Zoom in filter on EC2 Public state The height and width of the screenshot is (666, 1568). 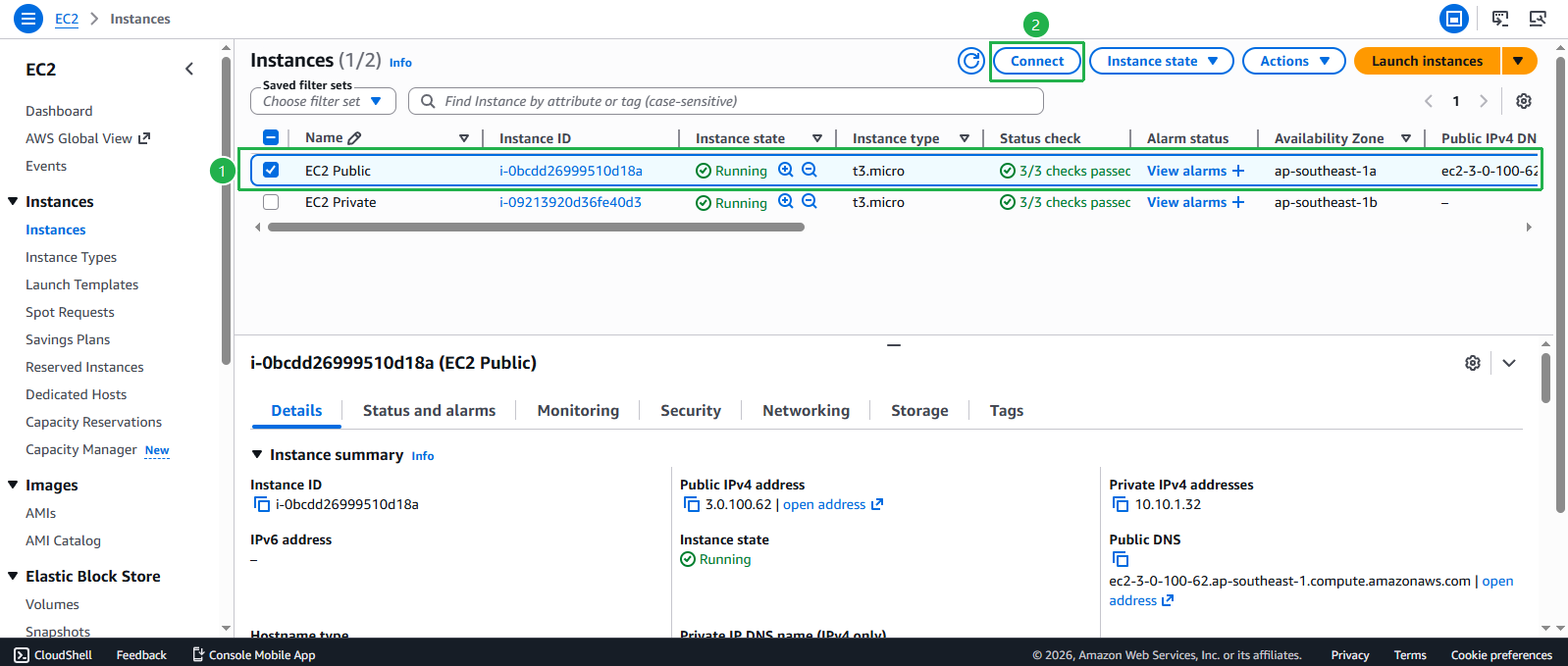785,170
